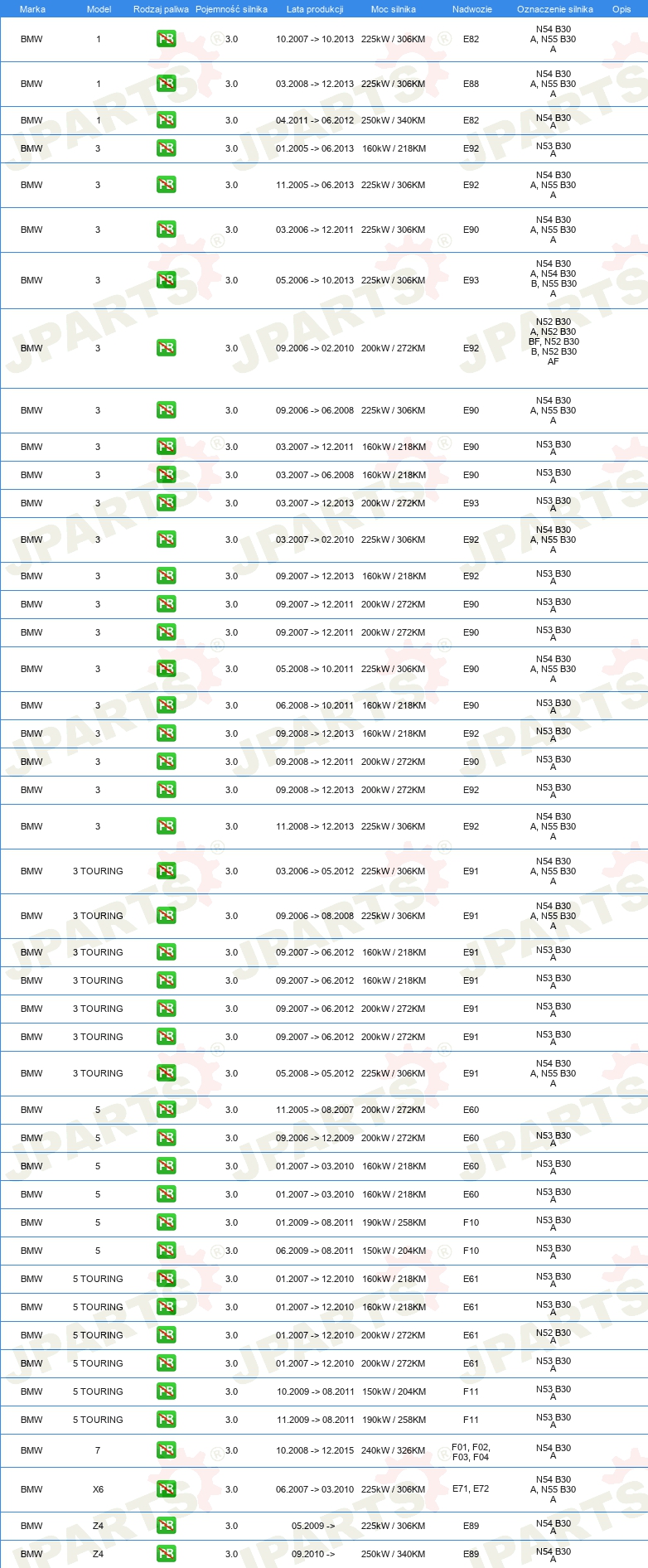The height and width of the screenshot is (1568, 648).
Task: Click fuel icon in 3 TOURING 05.2008 -> 05.2012 row
Action: click(x=166, y=1073)
